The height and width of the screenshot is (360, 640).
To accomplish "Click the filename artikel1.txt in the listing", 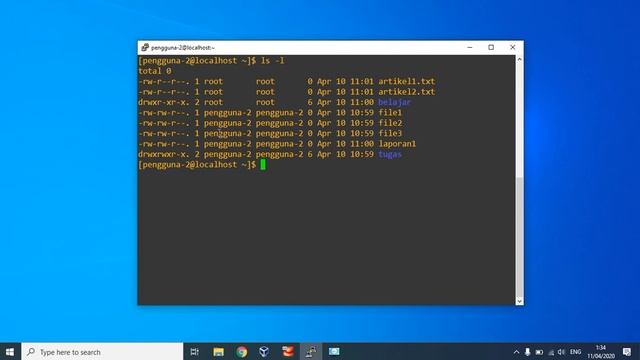I will pos(407,81).
